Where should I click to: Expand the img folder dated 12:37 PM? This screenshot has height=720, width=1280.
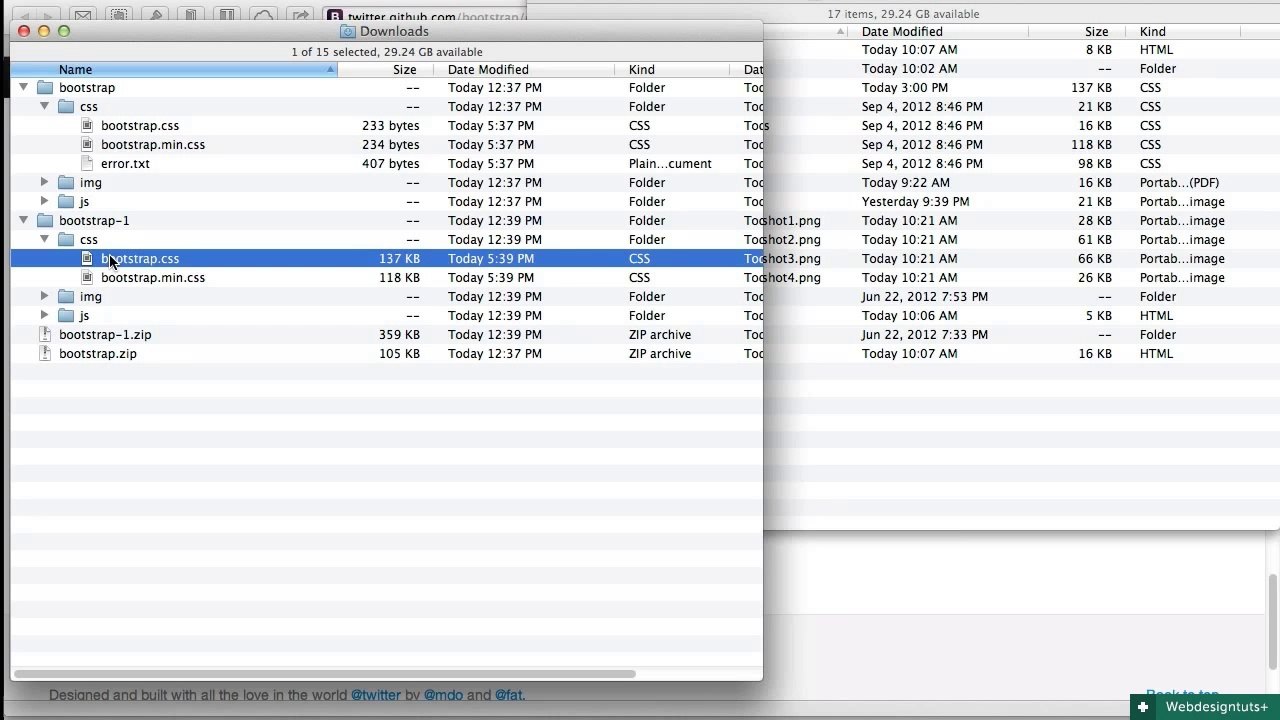(x=44, y=182)
